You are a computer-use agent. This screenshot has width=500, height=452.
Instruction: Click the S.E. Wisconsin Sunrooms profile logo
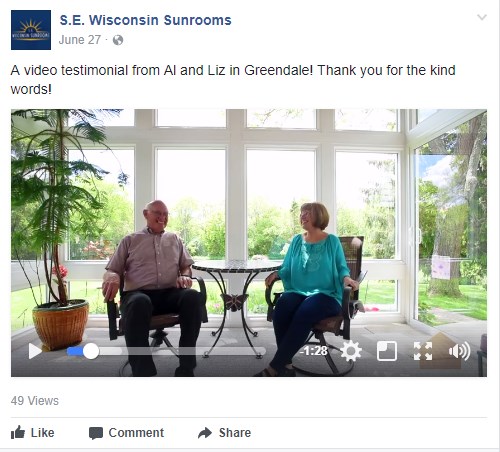31,30
